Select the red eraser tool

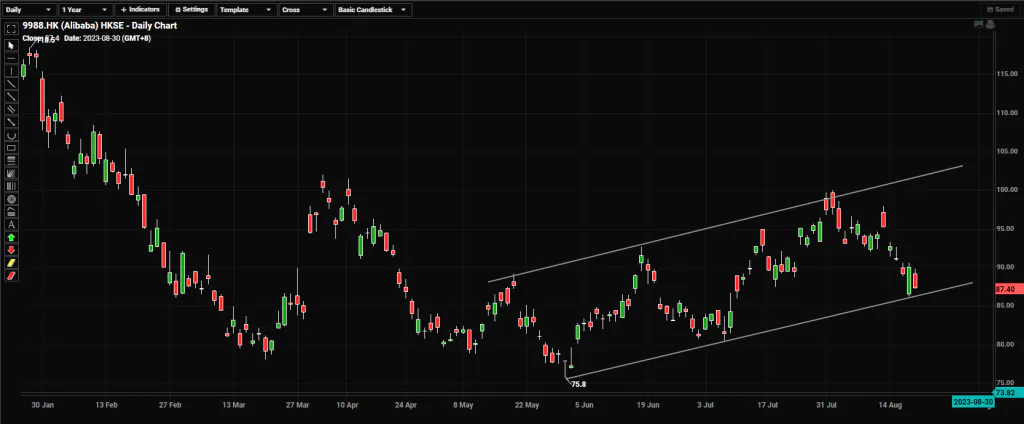tap(11, 276)
